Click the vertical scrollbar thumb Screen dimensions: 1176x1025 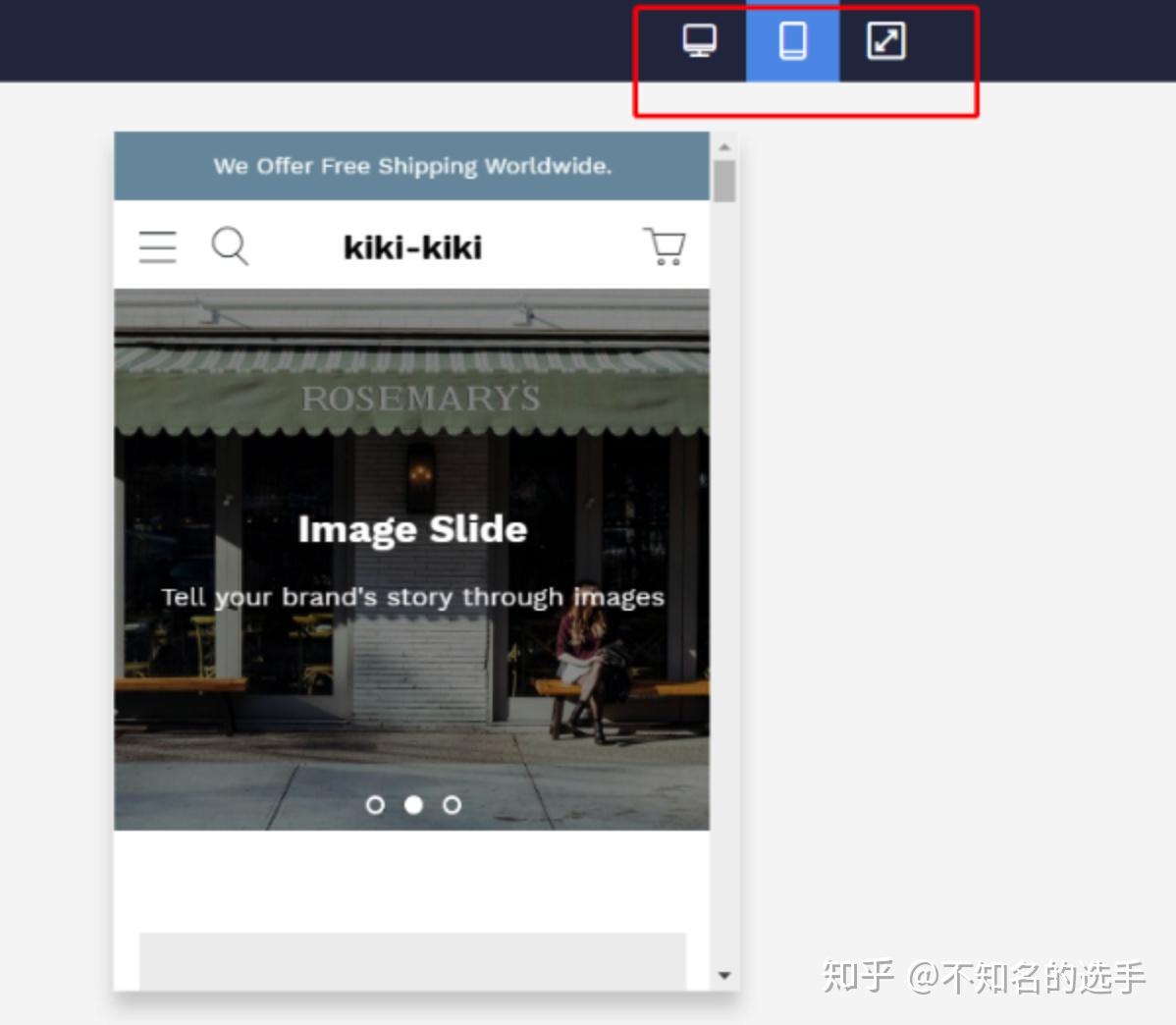[x=724, y=181]
